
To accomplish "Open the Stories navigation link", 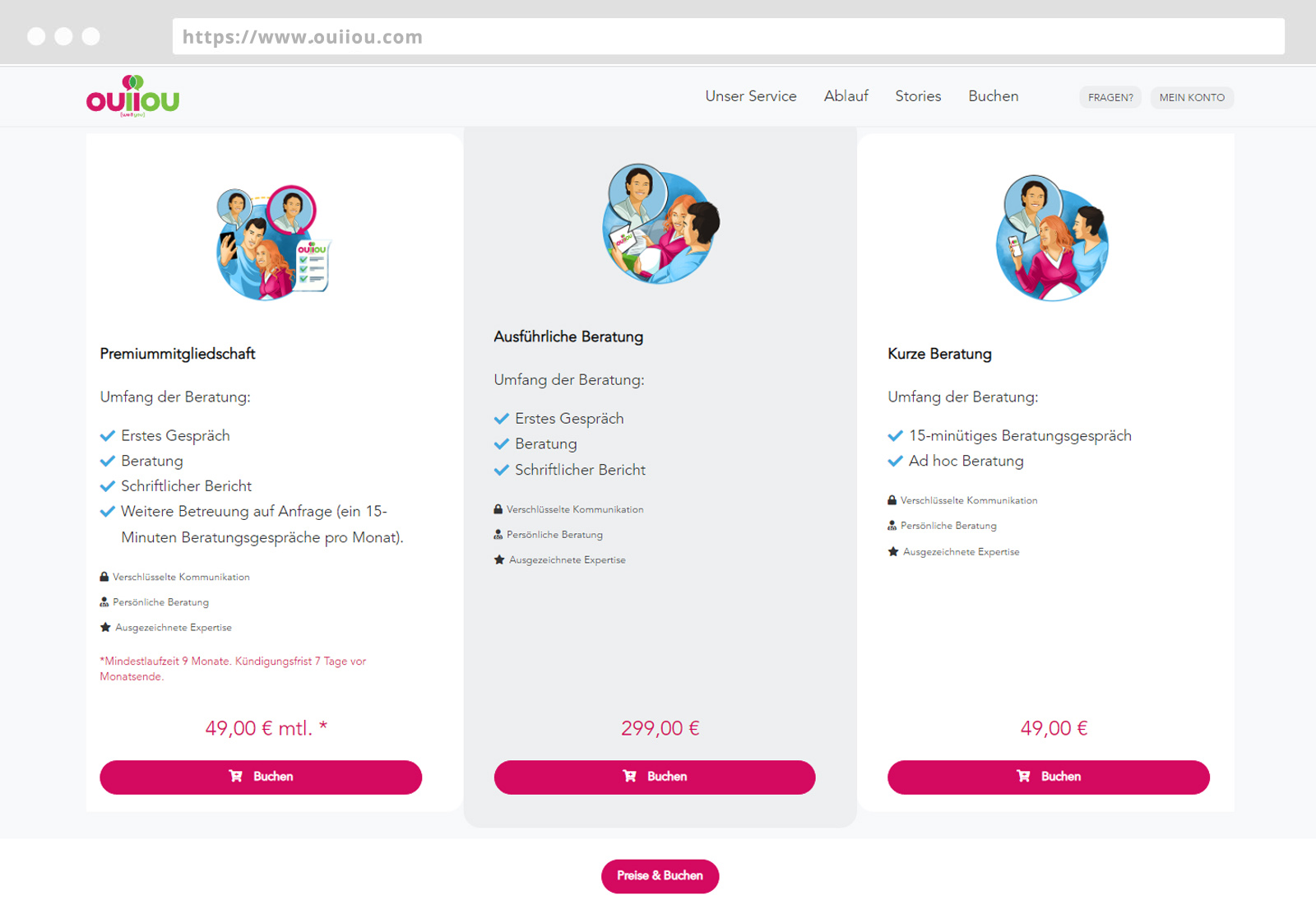I will point(918,96).
